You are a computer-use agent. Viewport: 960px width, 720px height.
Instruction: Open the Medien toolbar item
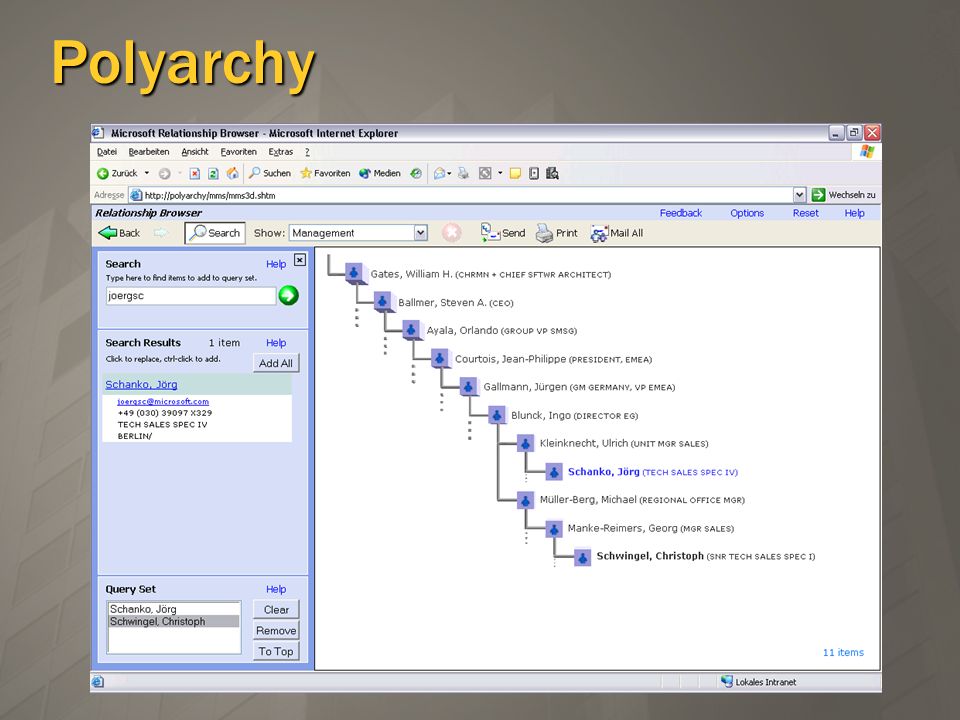point(380,173)
